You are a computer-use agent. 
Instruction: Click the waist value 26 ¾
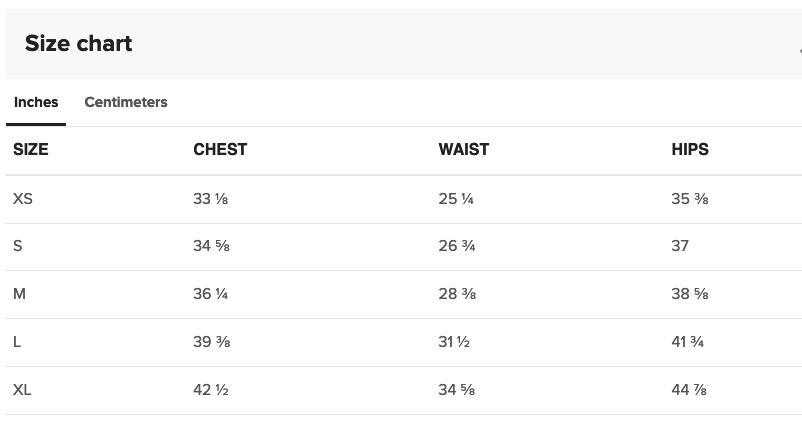(457, 246)
